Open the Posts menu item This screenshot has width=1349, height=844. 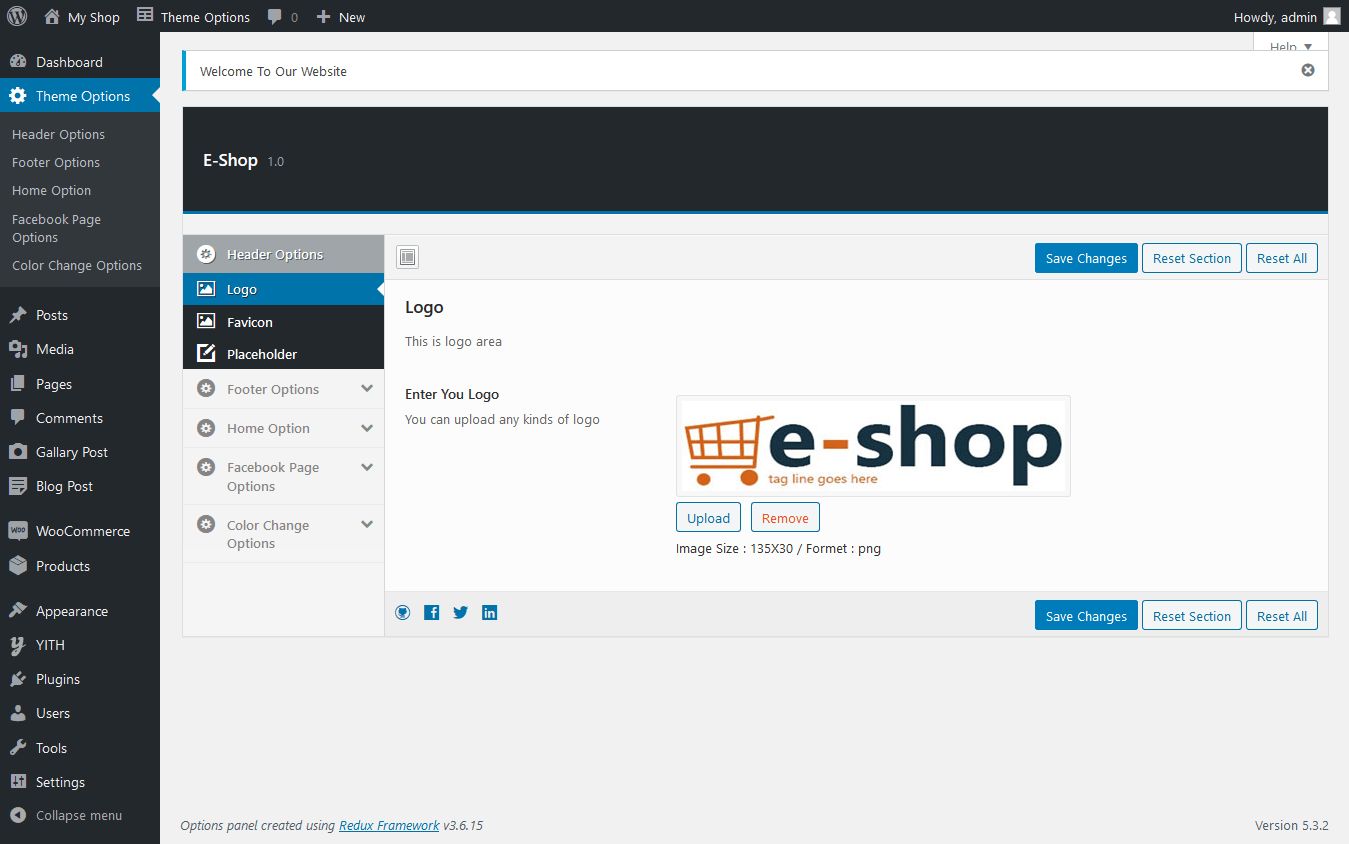[x=80, y=315]
